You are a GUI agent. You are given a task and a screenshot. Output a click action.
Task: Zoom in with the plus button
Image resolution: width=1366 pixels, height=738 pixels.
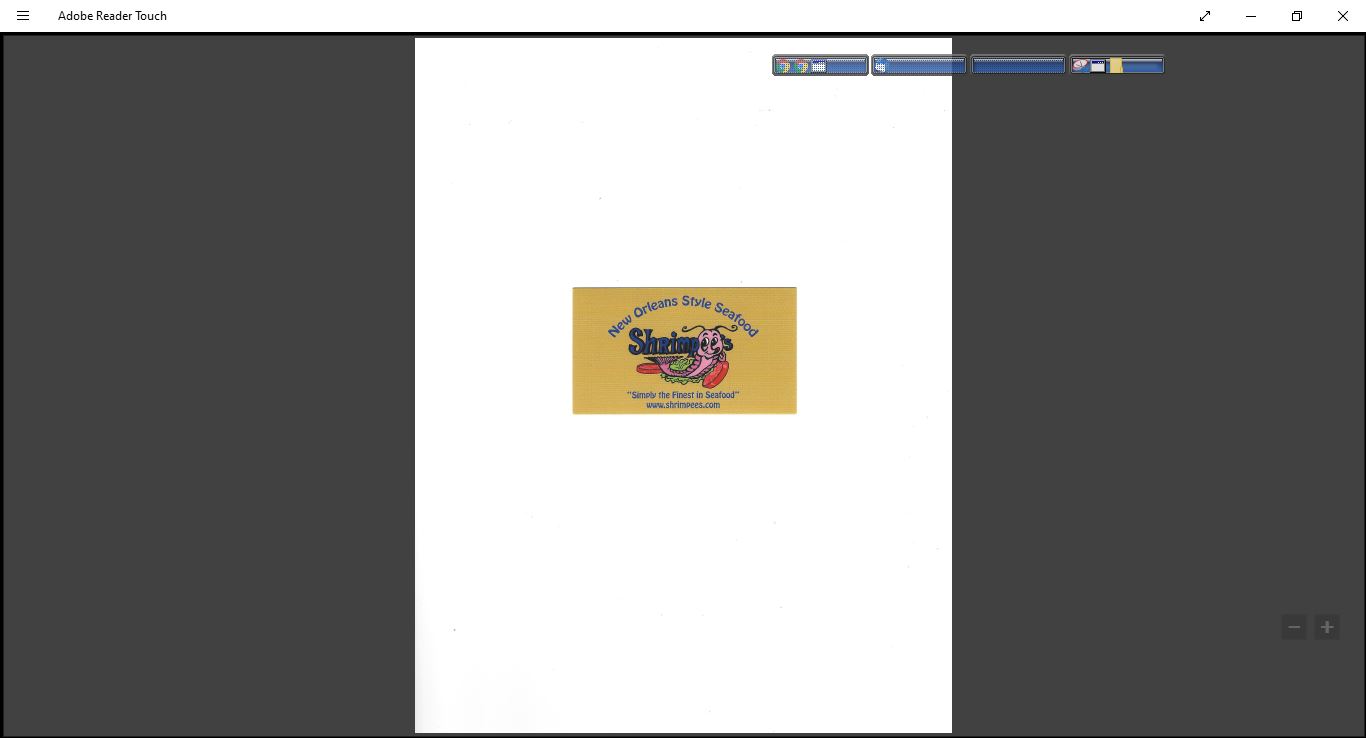point(1327,627)
